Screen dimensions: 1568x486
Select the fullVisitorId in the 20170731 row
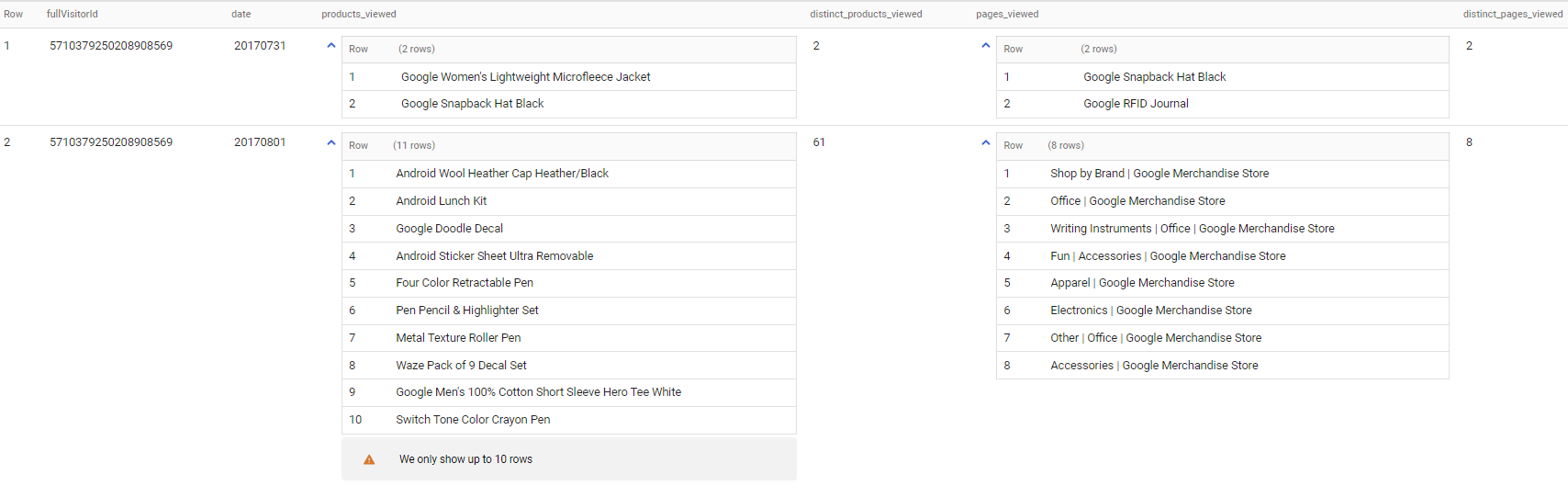click(111, 46)
